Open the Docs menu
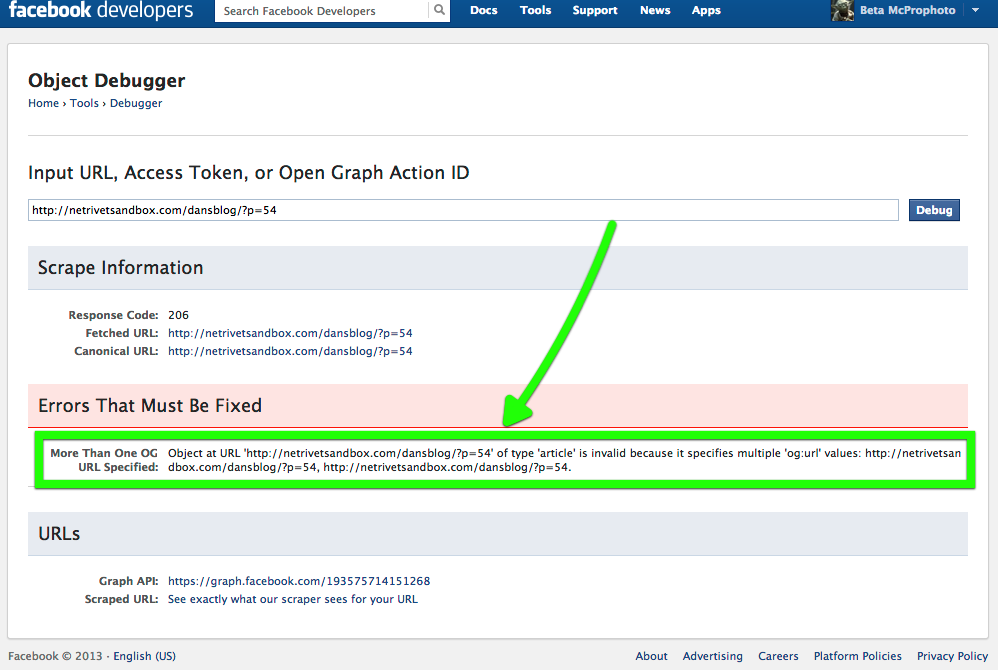The image size is (998, 670). pos(484,10)
